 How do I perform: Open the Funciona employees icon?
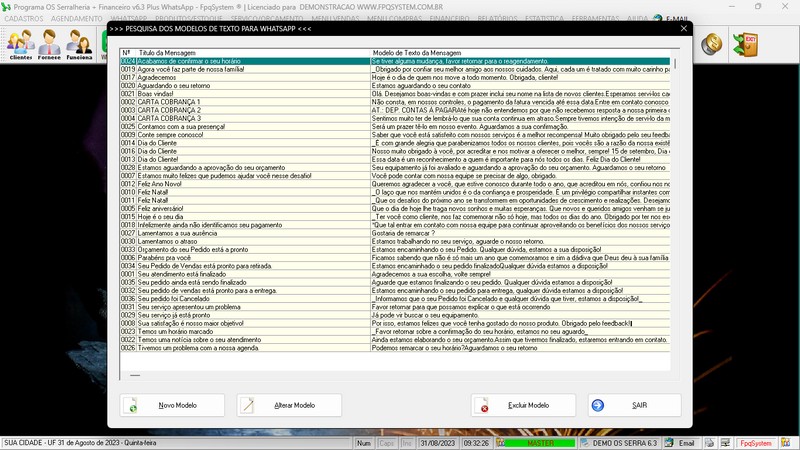[79, 44]
